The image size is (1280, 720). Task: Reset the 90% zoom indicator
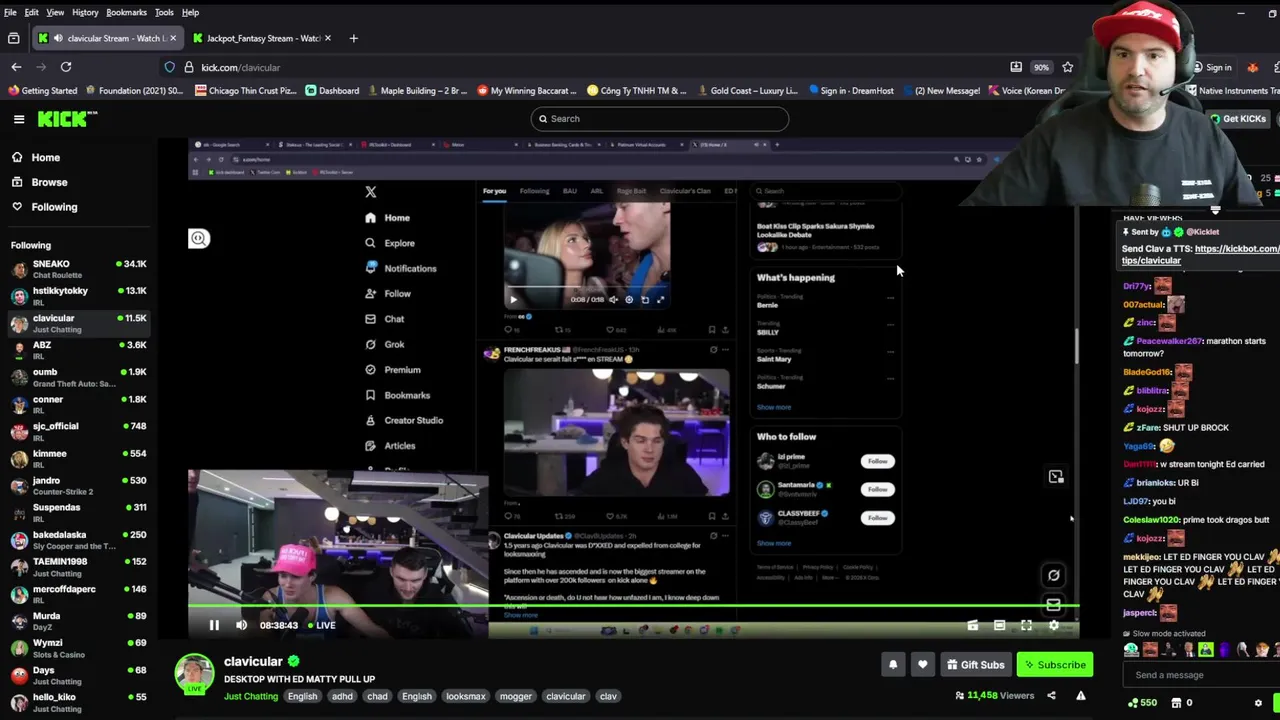click(1041, 67)
